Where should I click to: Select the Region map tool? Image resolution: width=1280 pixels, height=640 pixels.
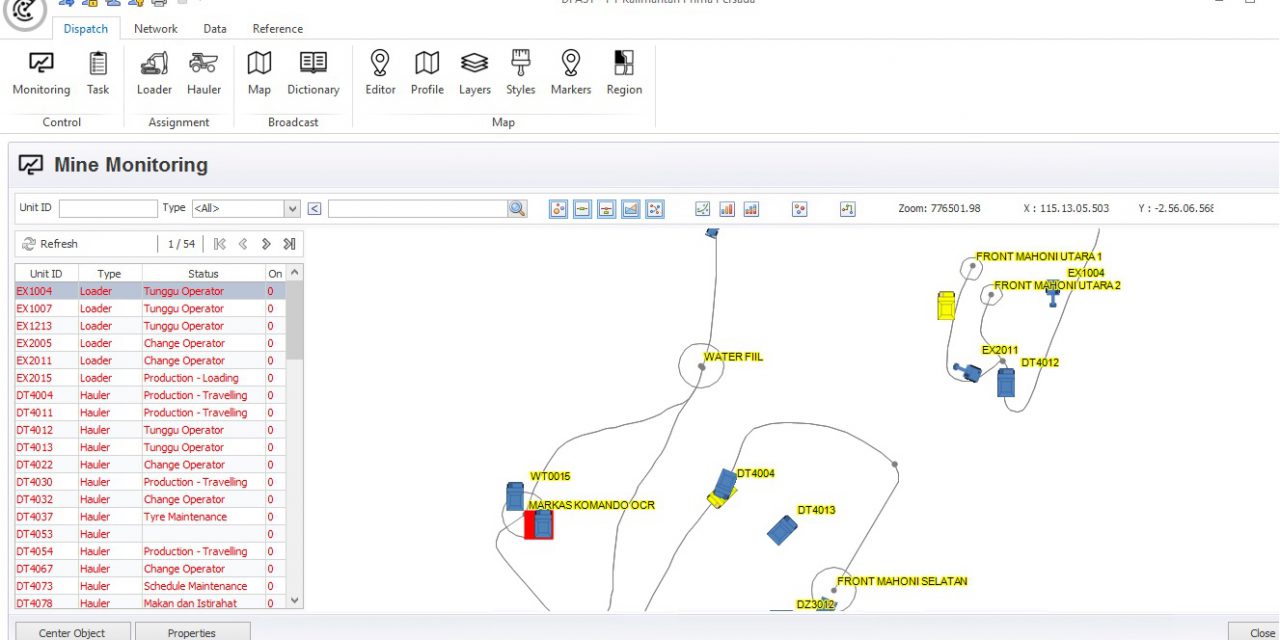624,74
